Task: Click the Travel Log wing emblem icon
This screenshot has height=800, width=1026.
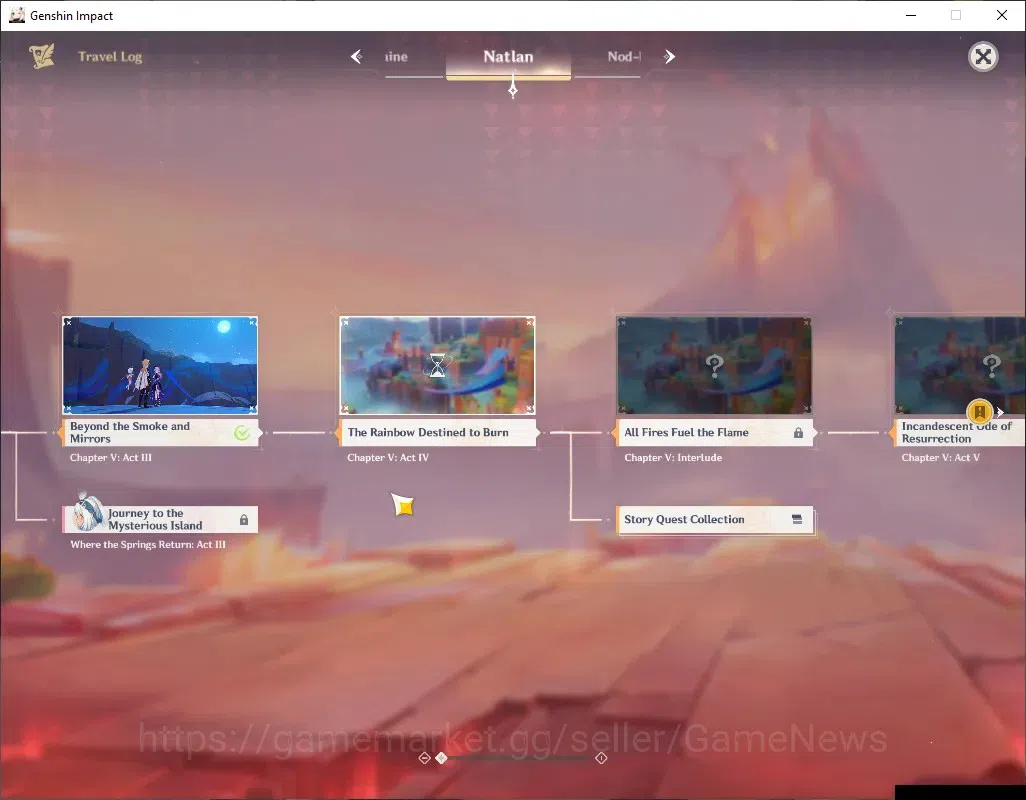Action: point(42,56)
